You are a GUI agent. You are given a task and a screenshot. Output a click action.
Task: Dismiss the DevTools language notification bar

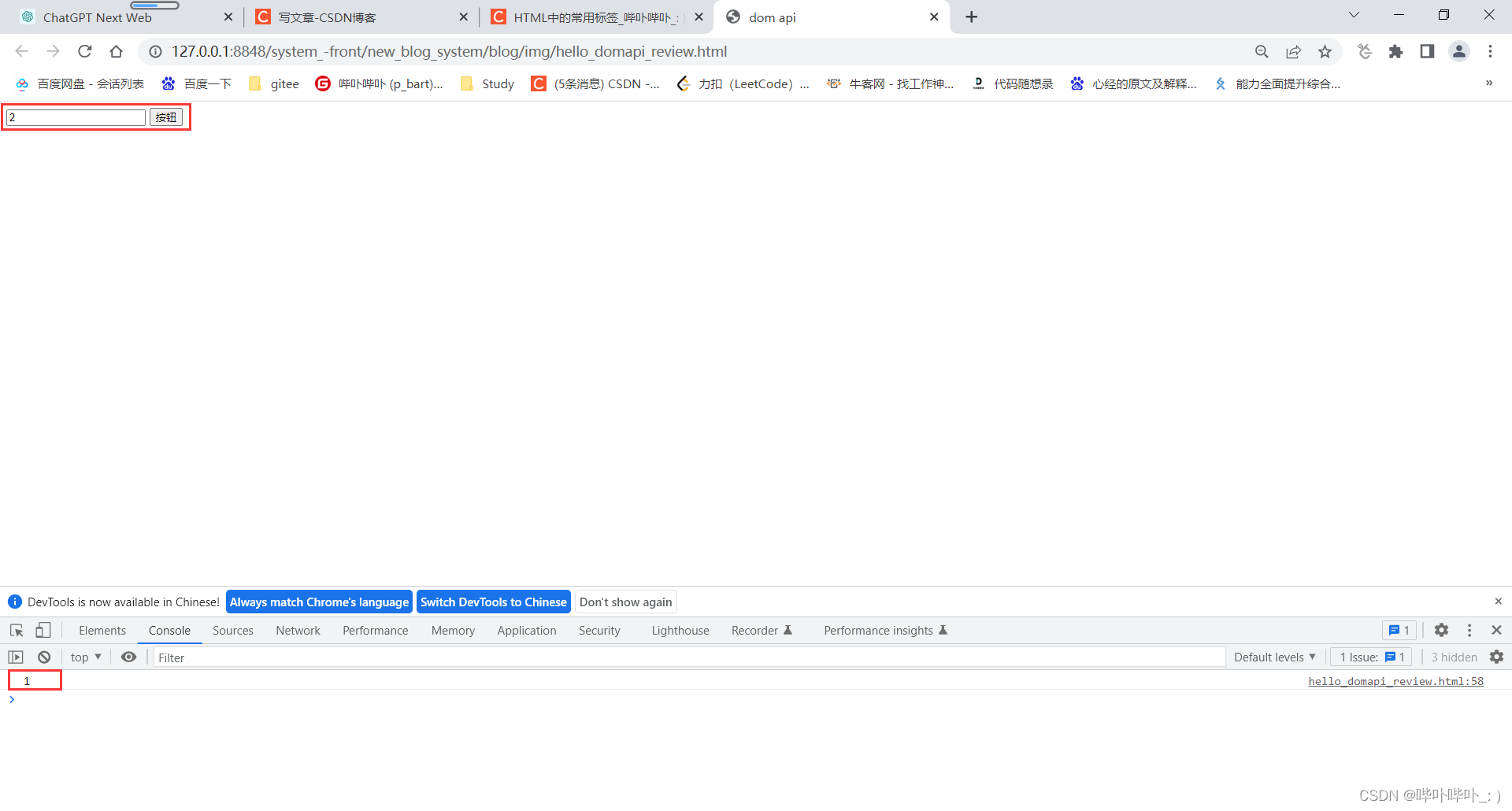coord(1498,602)
